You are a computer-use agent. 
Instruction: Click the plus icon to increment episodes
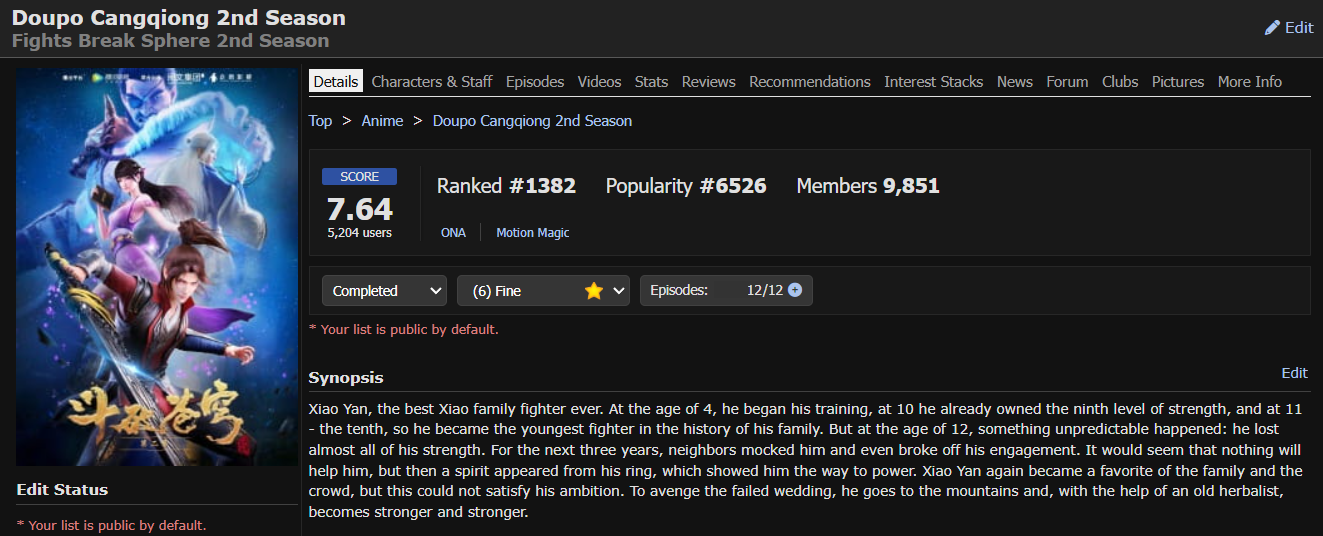coord(795,290)
